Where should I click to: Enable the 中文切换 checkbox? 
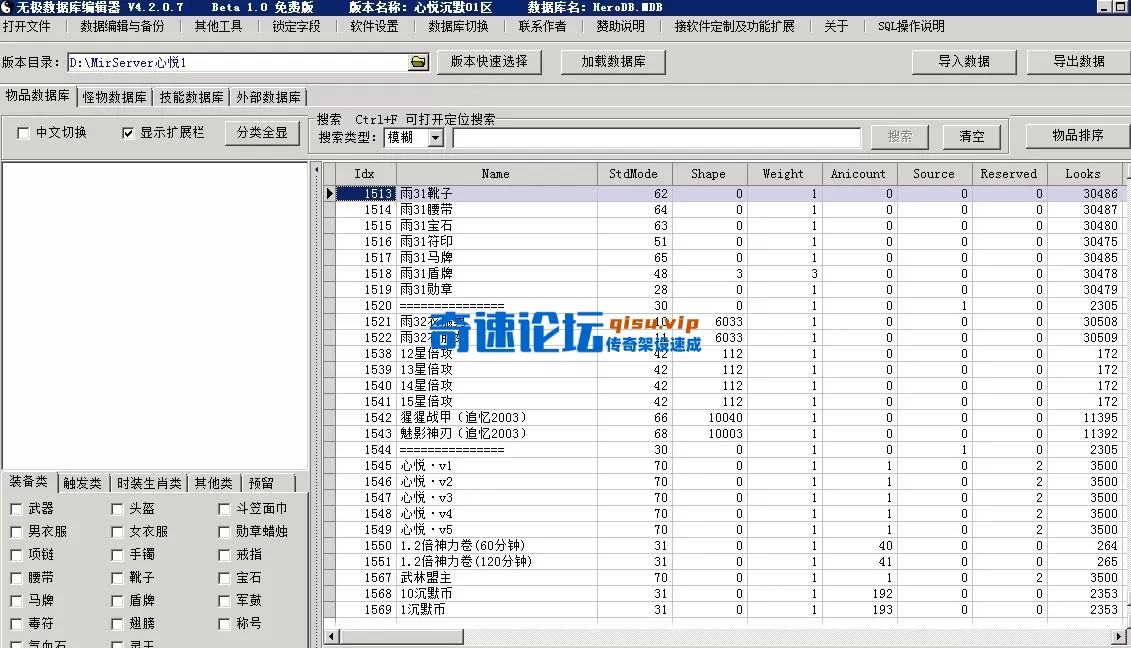click(x=23, y=133)
